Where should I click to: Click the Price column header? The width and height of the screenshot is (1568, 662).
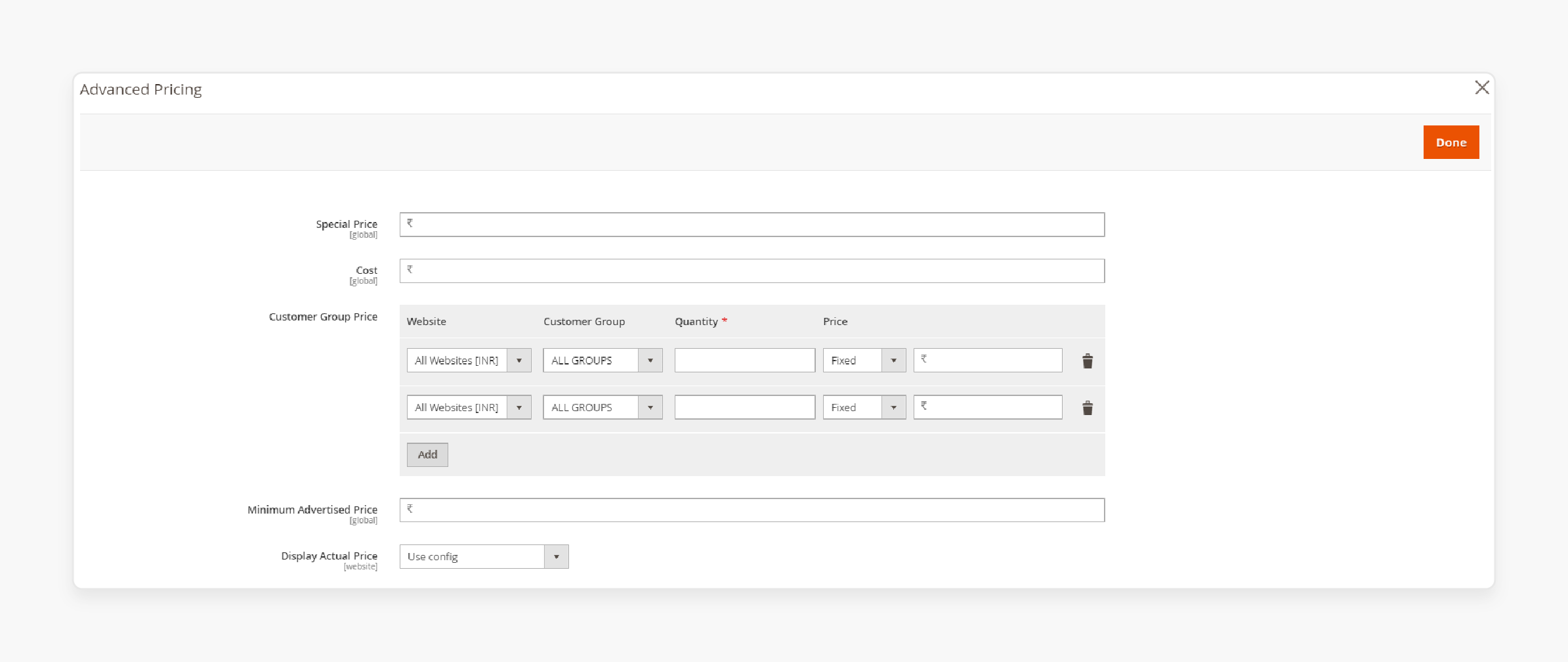835,321
